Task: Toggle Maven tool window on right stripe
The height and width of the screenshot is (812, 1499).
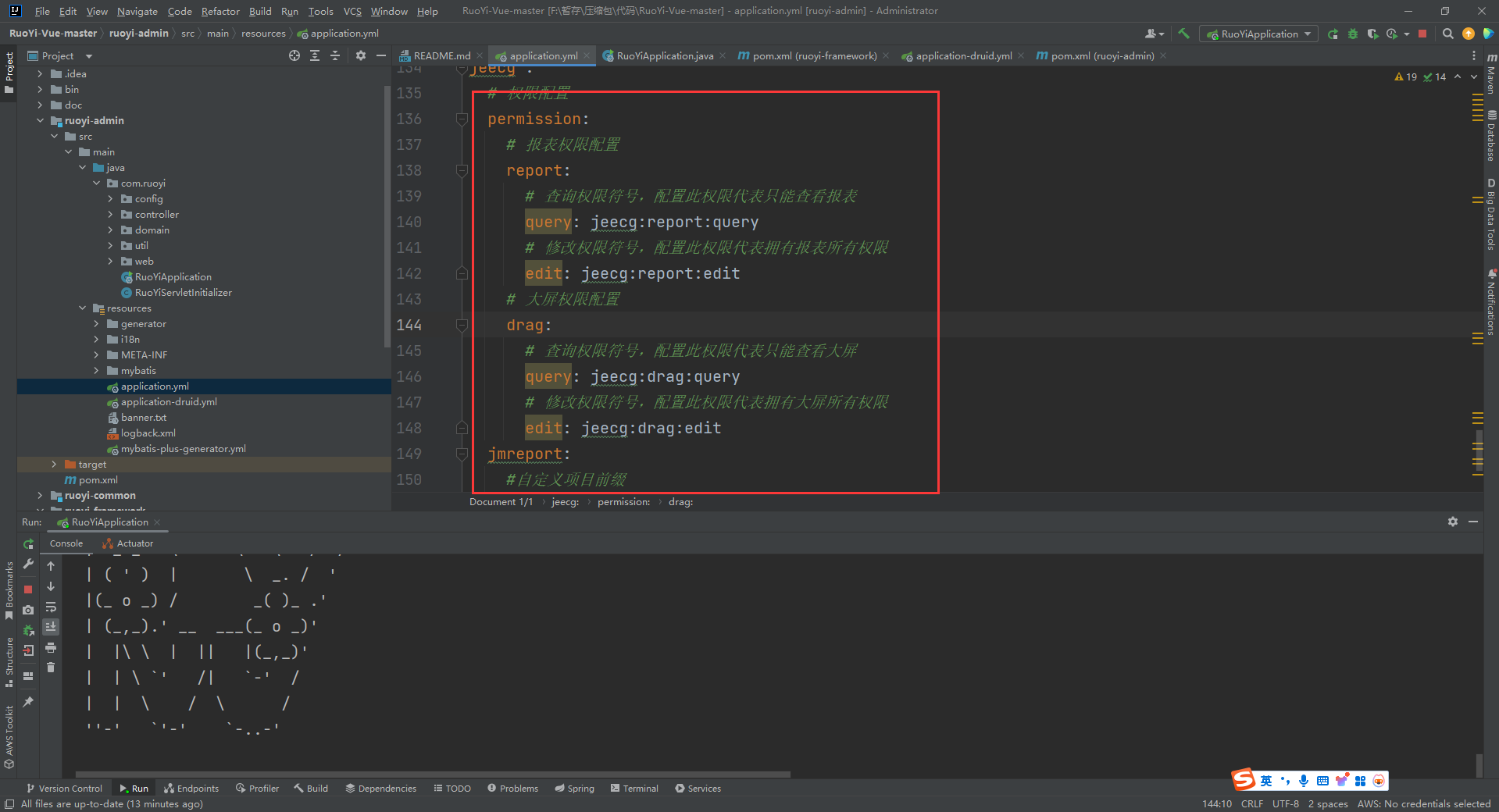Action: tap(1490, 74)
